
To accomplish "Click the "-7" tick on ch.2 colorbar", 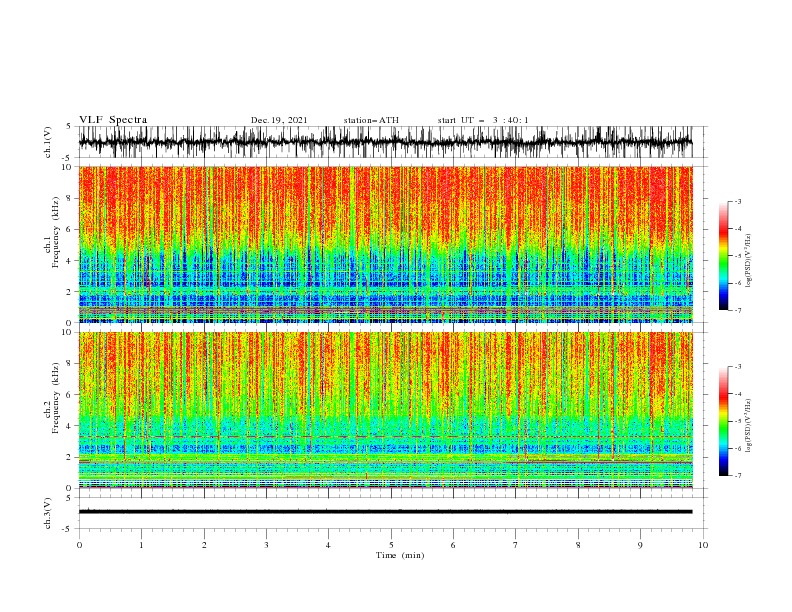I will pos(737,476).
